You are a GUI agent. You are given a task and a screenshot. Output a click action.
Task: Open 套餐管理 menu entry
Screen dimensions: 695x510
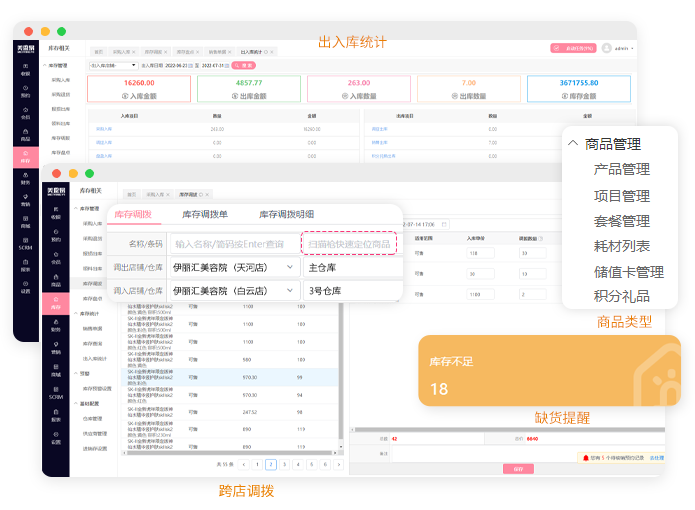pyautogui.click(x=621, y=221)
